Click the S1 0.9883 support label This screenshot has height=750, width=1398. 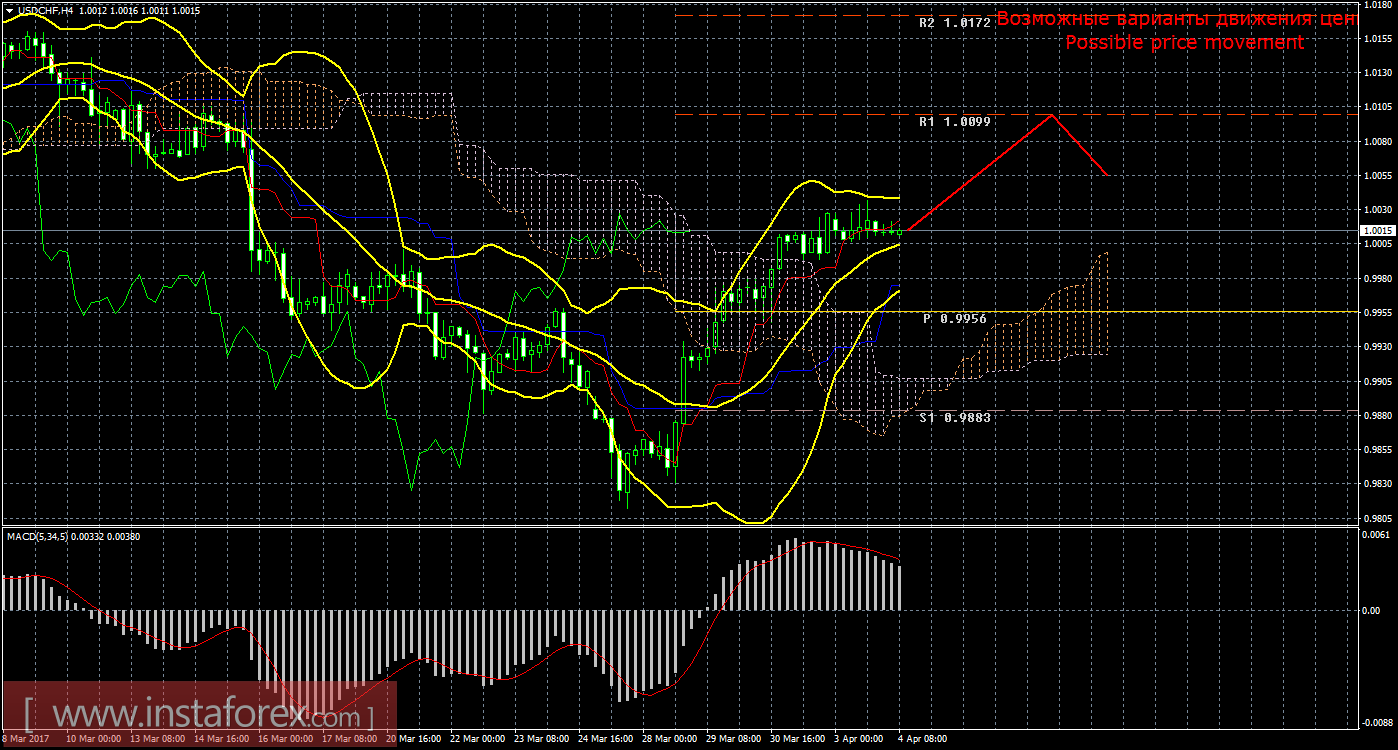click(955, 417)
